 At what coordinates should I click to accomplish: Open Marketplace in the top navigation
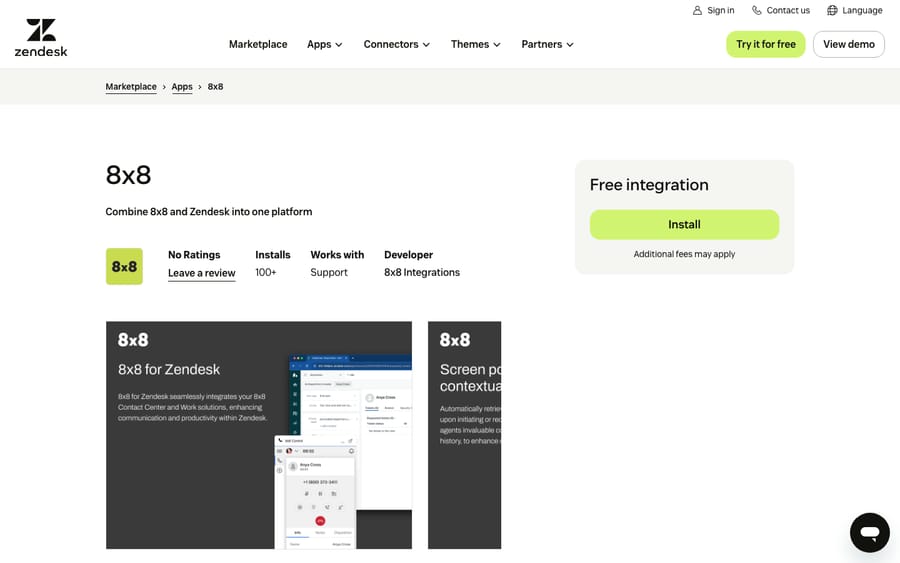click(x=258, y=44)
